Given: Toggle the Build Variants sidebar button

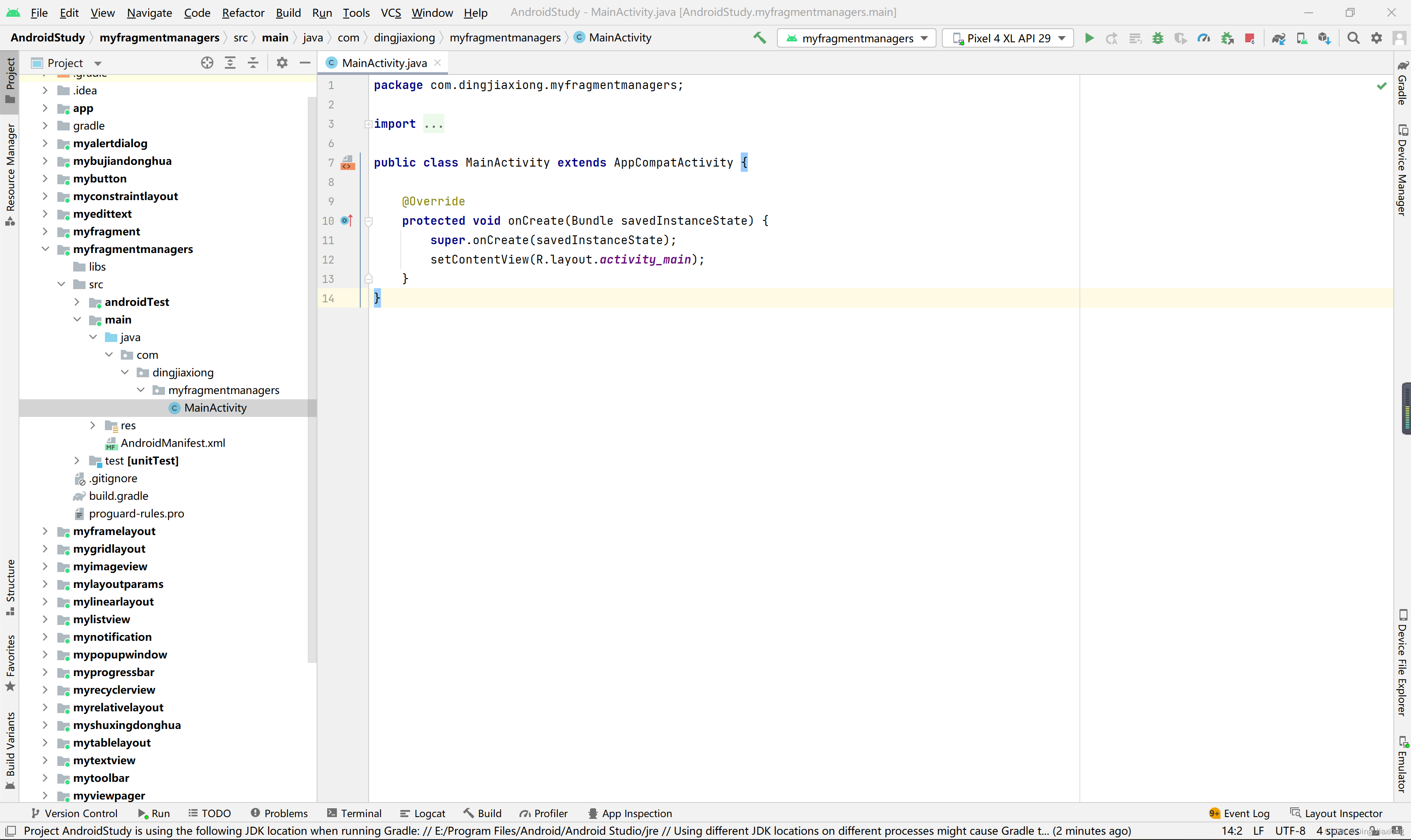Looking at the screenshot, I should (10, 751).
